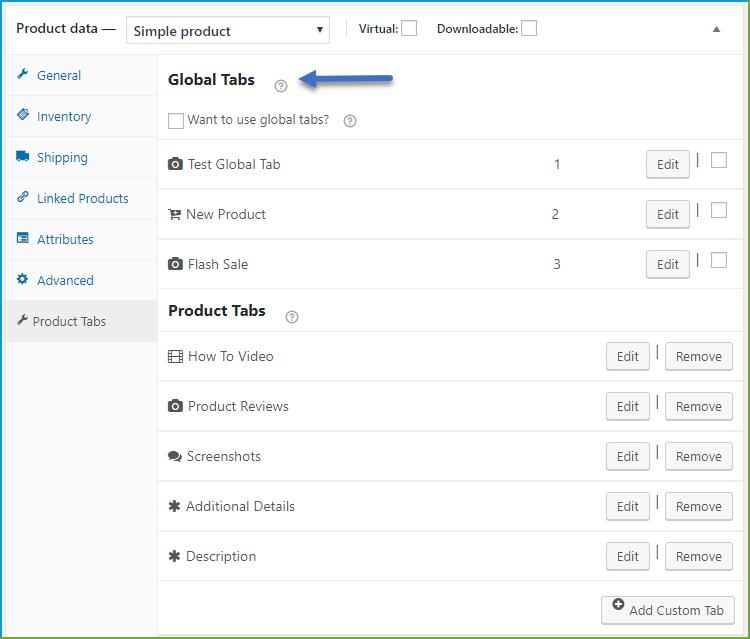Screen dimensions: 750x639
Task: Click plus icon on Add Custom Tab
Action: click(x=618, y=604)
